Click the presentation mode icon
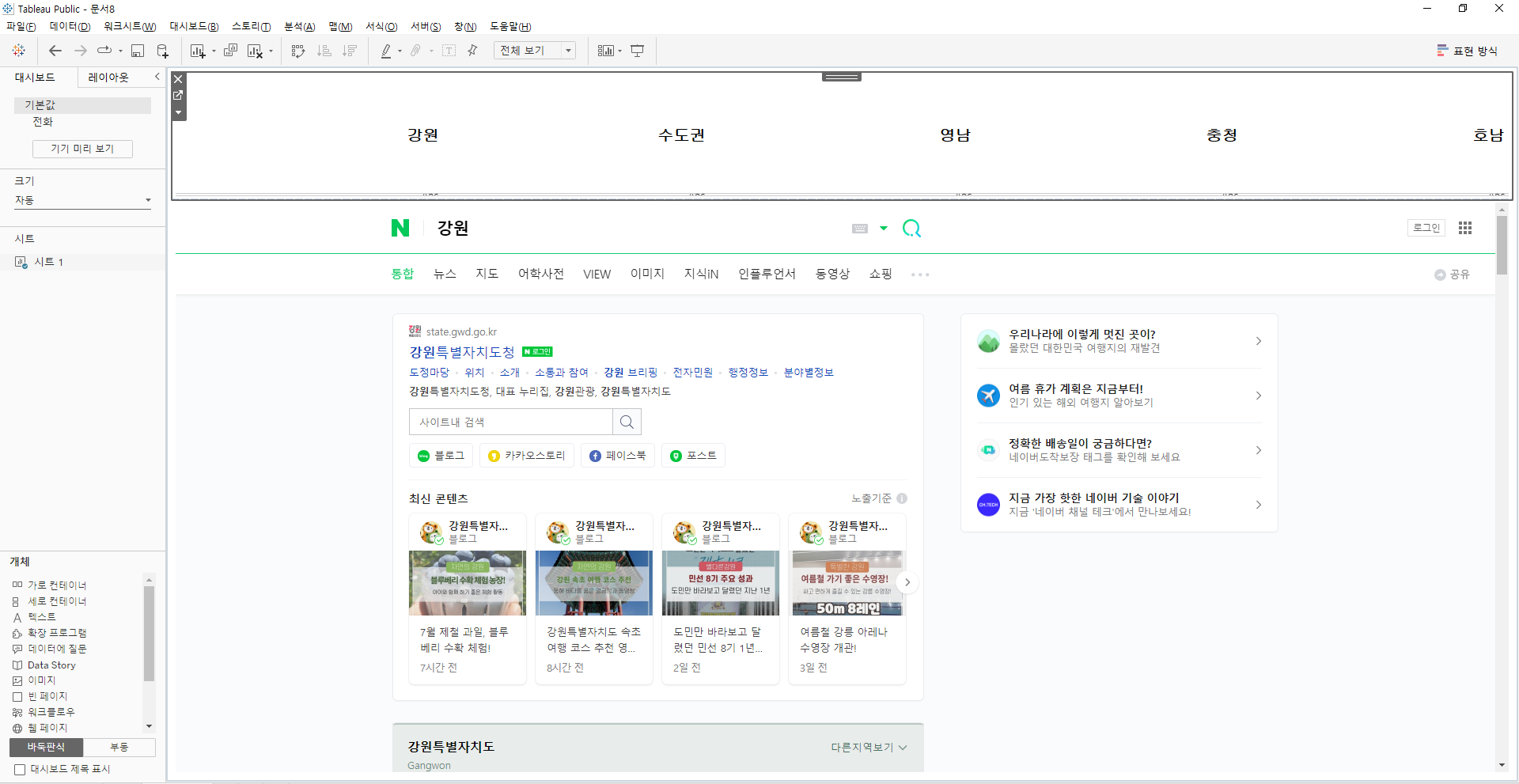This screenshot has width=1519, height=784. tap(638, 51)
